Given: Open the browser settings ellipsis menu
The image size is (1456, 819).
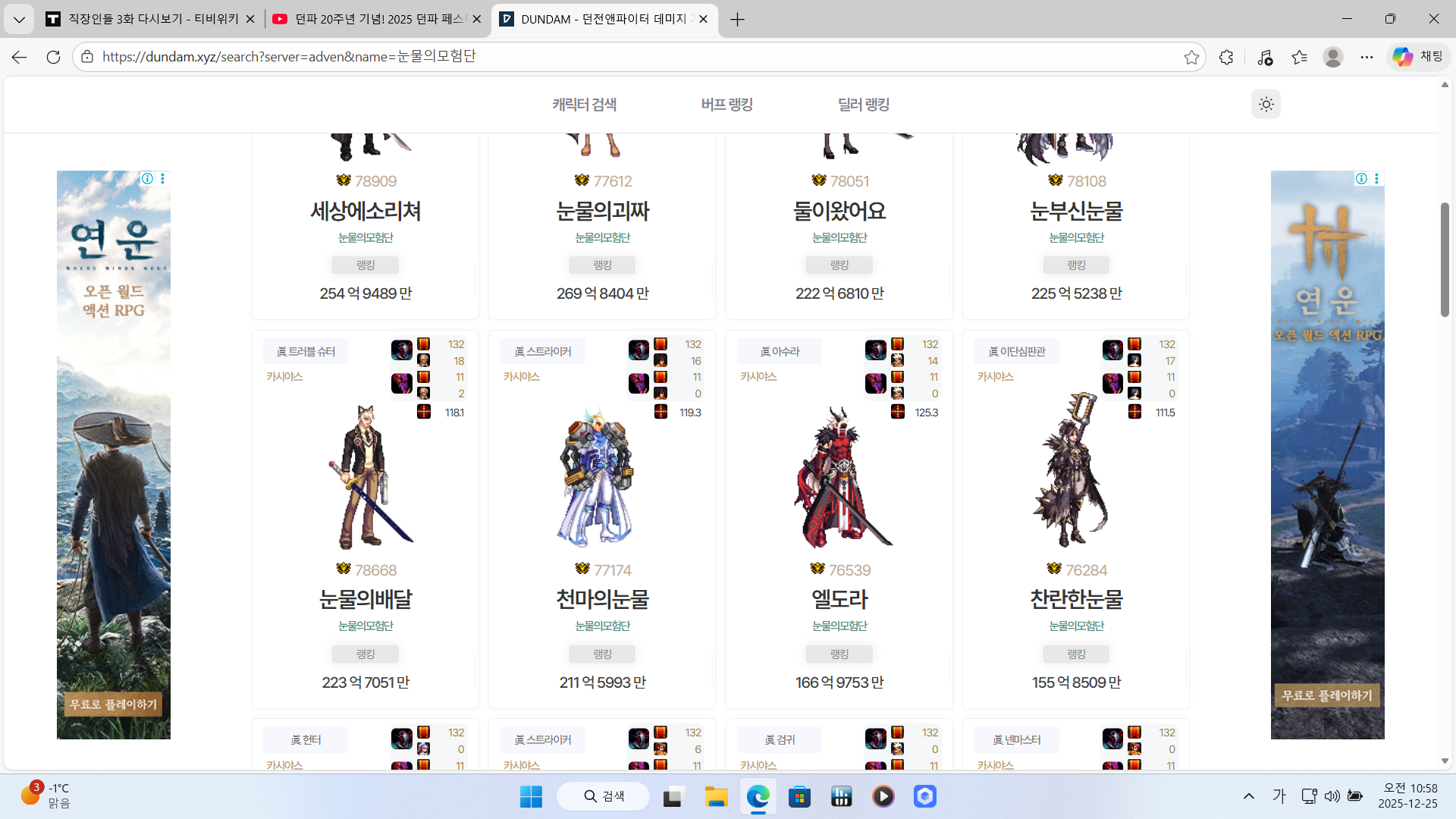Looking at the screenshot, I should [1367, 57].
